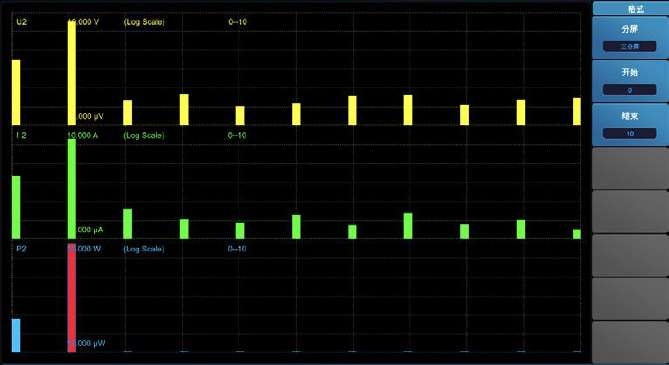Open the 分屏 split-screen setting
The width and height of the screenshot is (669, 365).
(x=631, y=38)
